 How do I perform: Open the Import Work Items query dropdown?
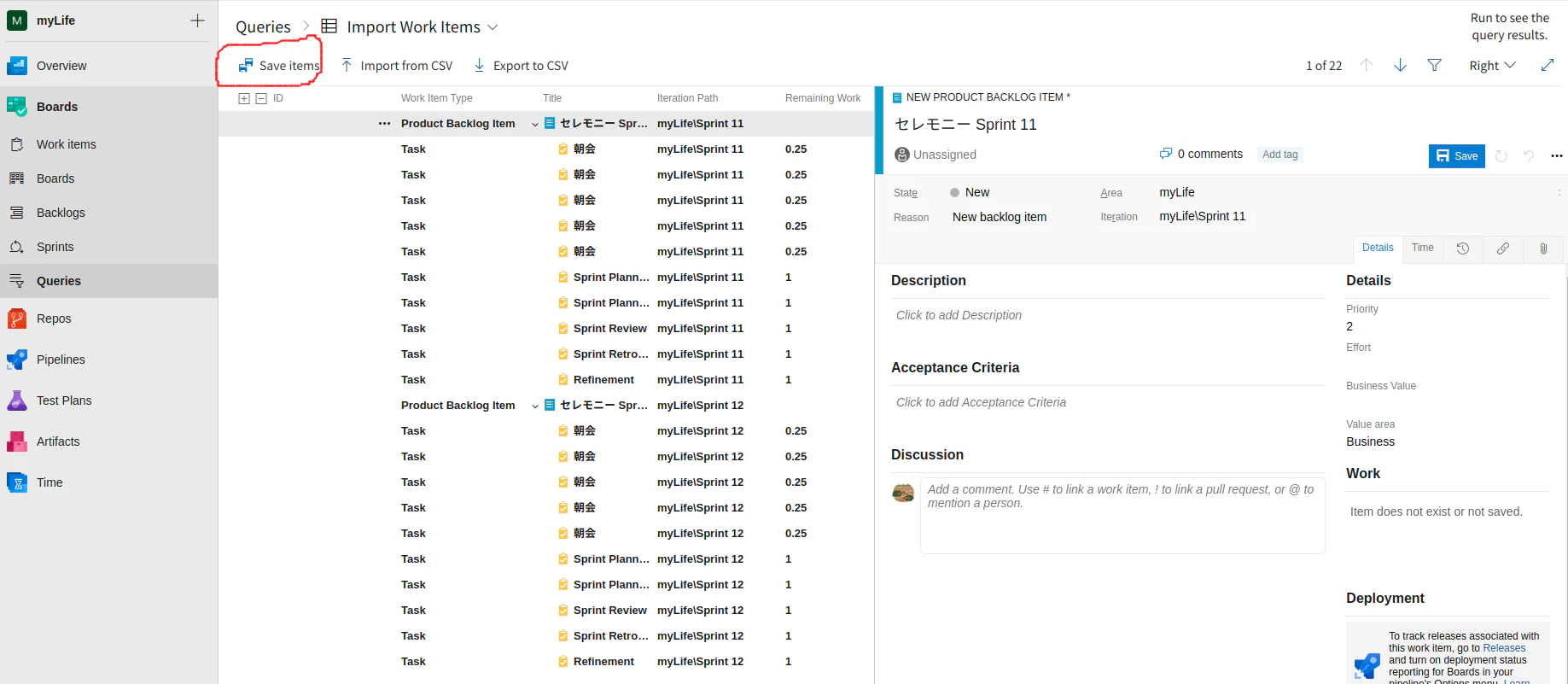493,27
